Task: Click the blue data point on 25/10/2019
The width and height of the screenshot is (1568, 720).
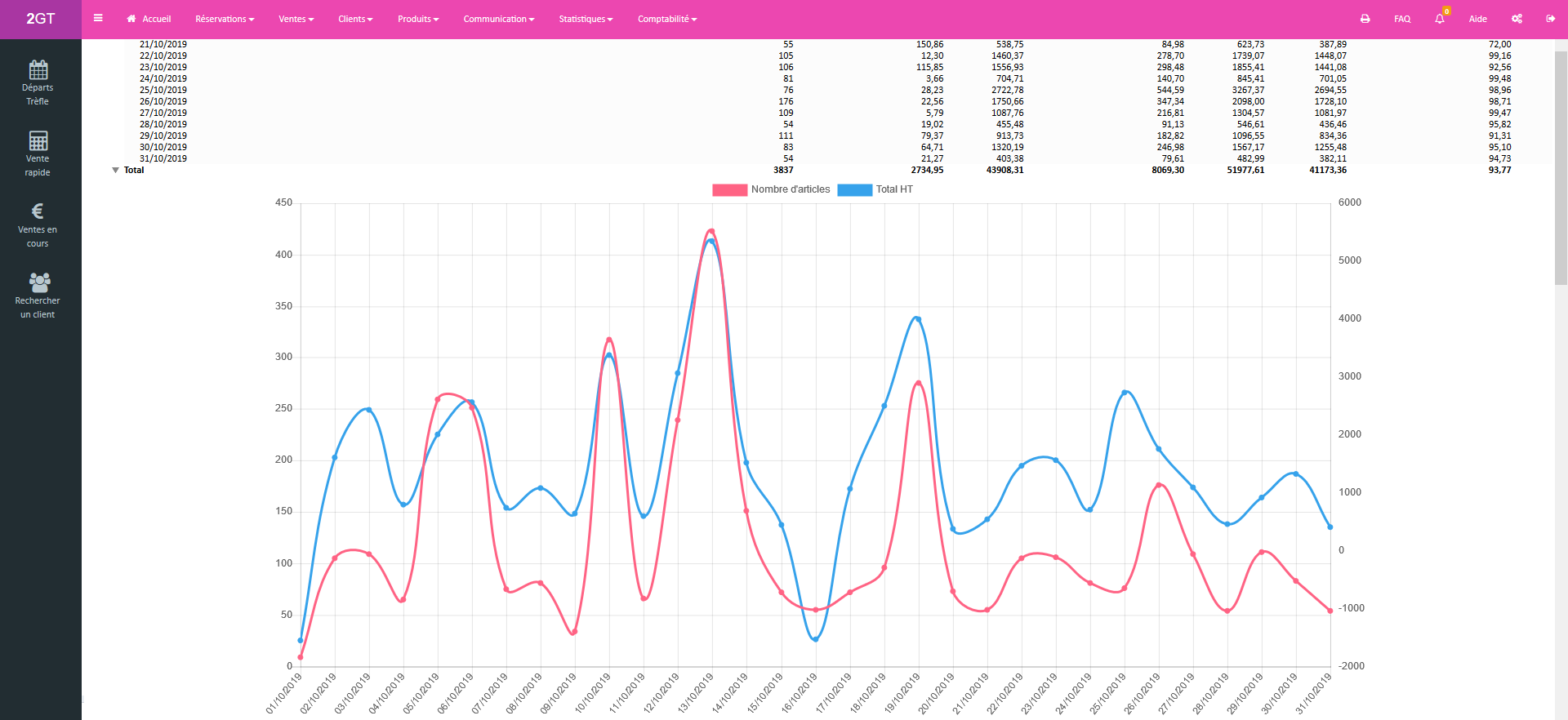Action: 1125,393
